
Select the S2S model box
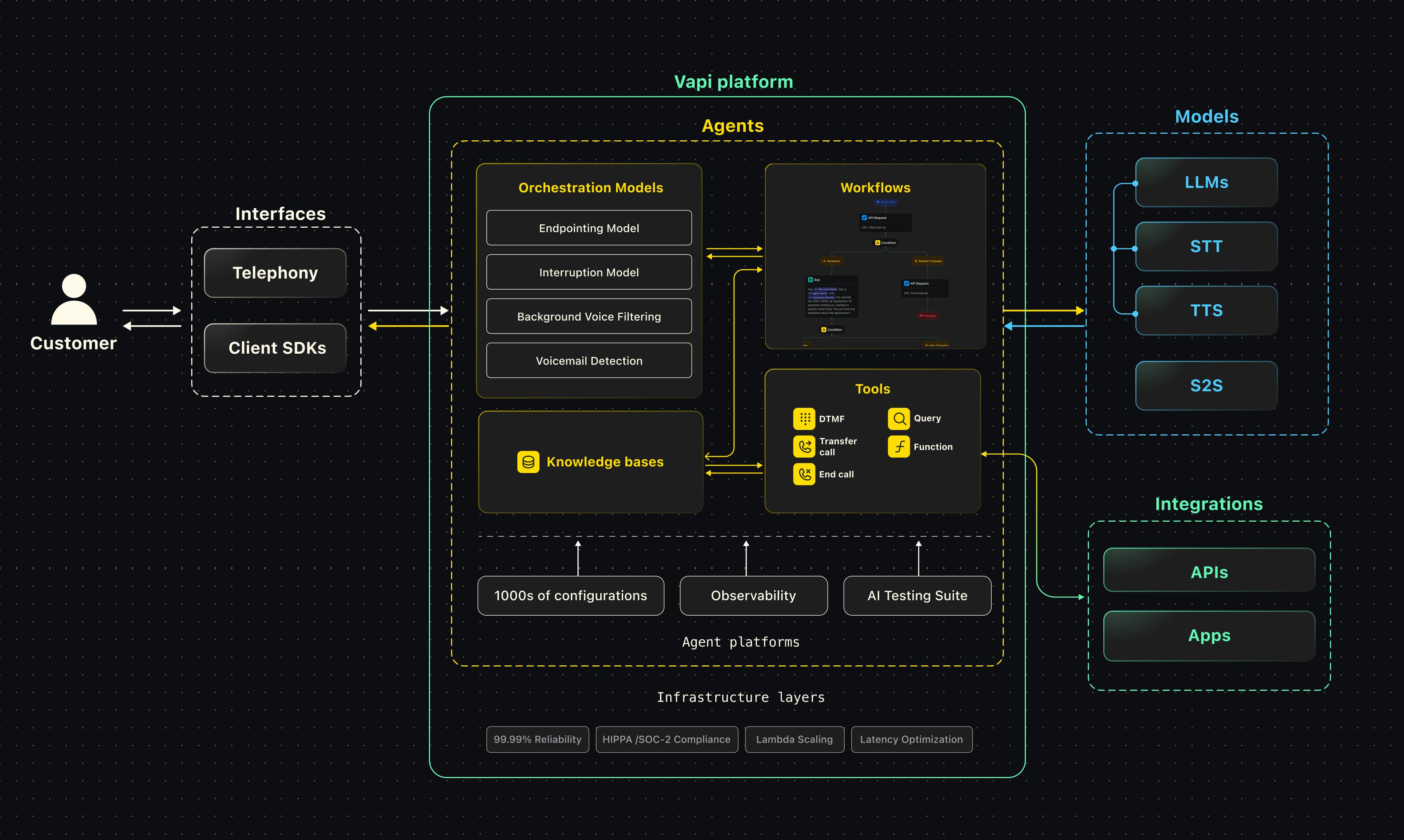(x=1206, y=385)
